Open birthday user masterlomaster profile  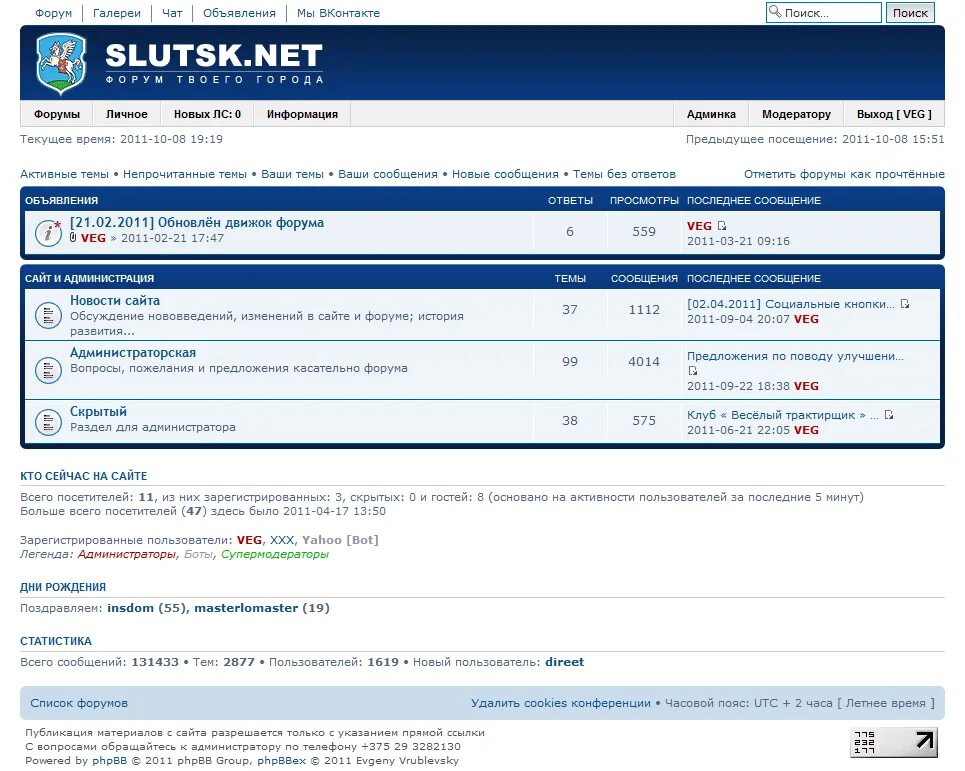[x=246, y=608]
